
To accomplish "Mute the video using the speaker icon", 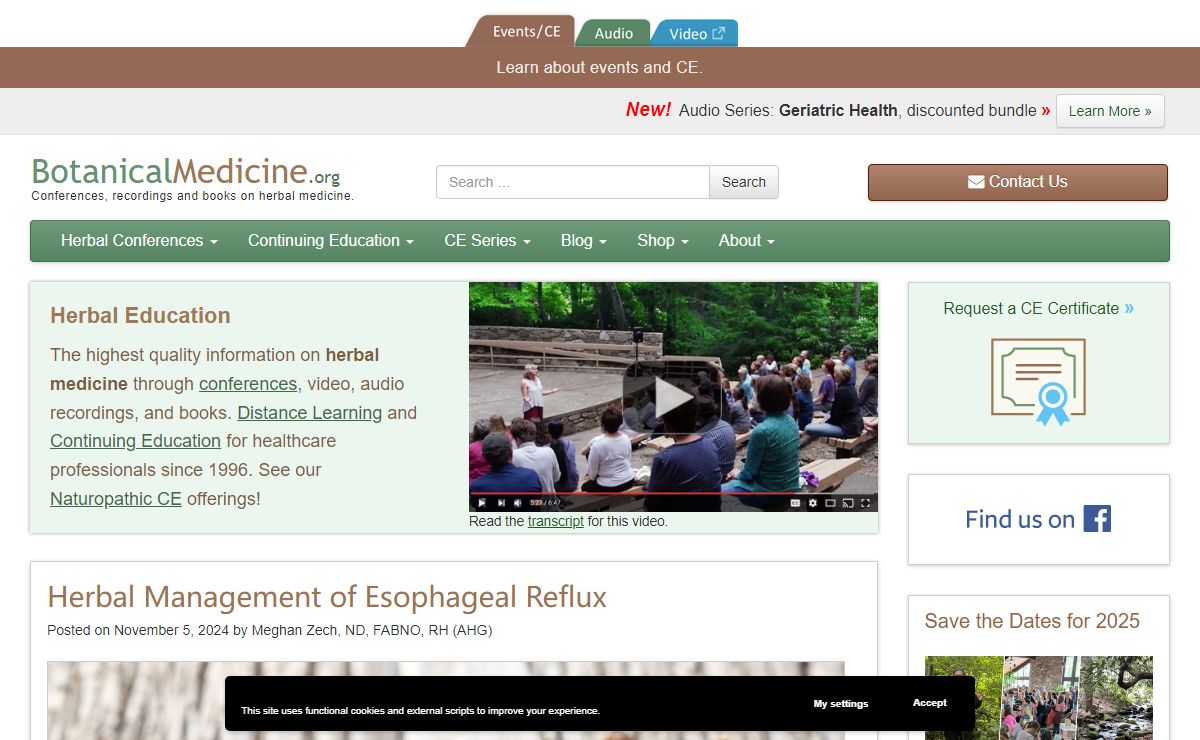I will [517, 503].
